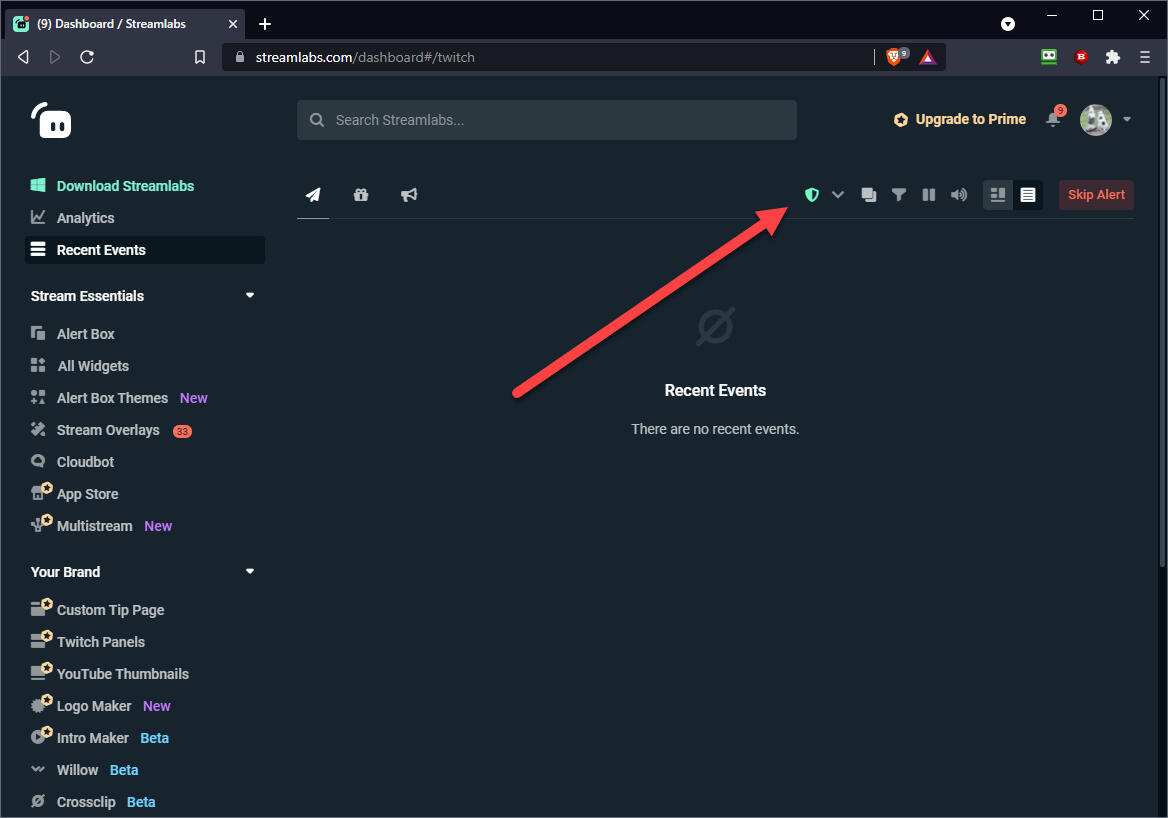The width and height of the screenshot is (1168, 818).
Task: Click the pop-out windows icon in events toolbar
Action: pyautogui.click(x=869, y=195)
